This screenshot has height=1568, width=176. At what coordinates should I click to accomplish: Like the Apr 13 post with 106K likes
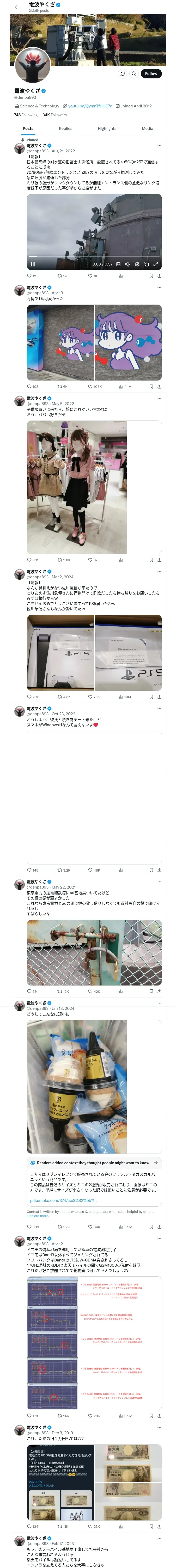tap(90, 387)
